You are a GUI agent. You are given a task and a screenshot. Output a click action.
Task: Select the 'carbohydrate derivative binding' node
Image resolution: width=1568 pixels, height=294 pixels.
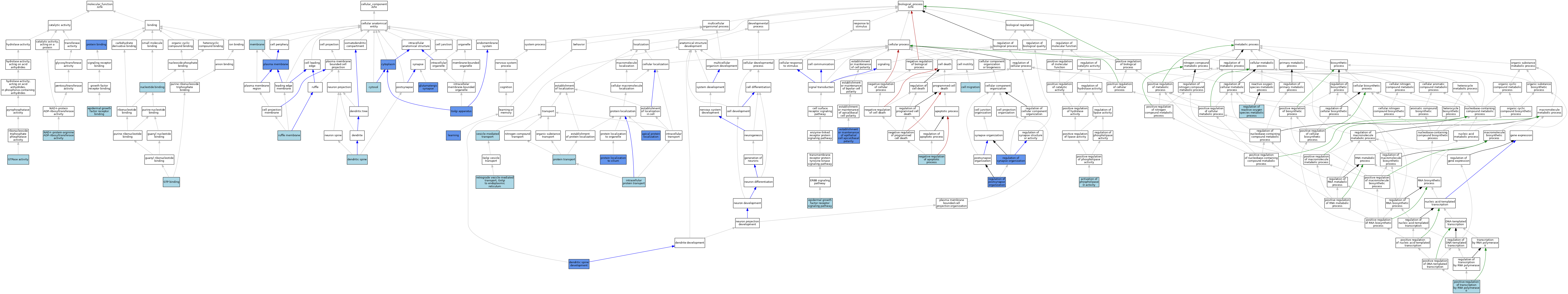[124, 45]
